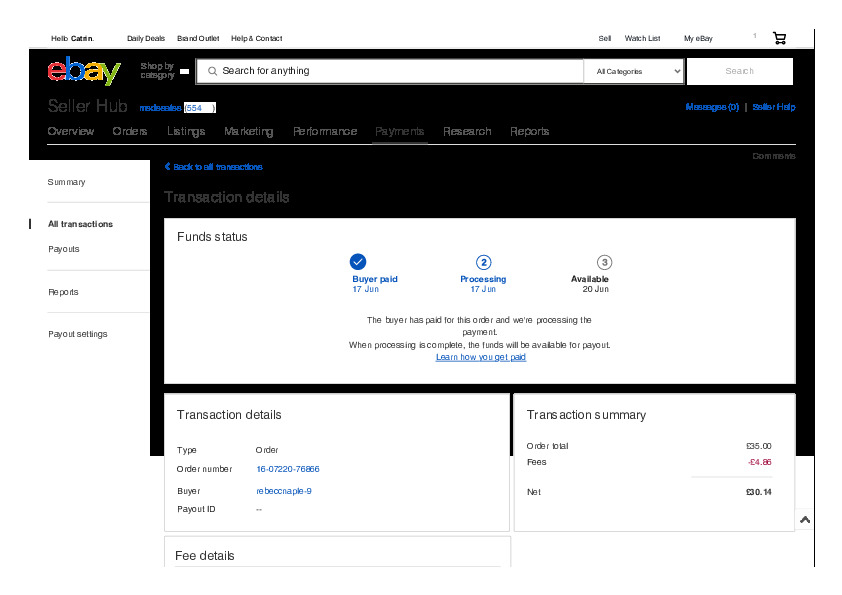
Task: Click Learn how you get paid link
Action: click(480, 357)
